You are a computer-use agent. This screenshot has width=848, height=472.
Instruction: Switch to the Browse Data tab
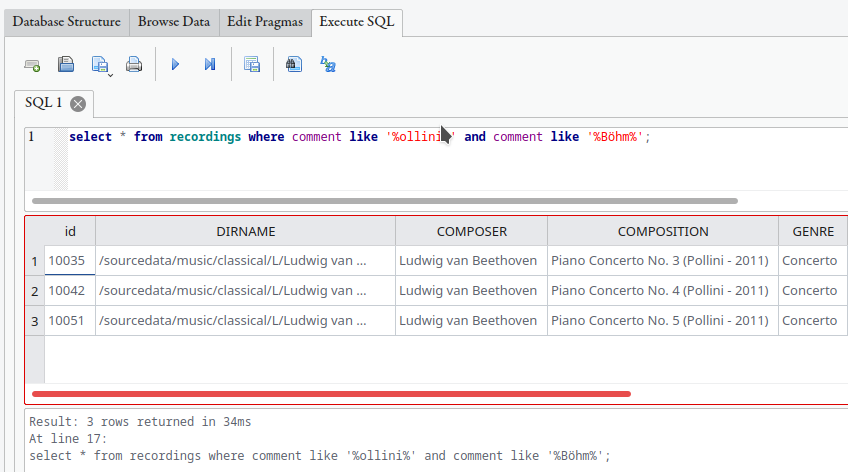174,21
